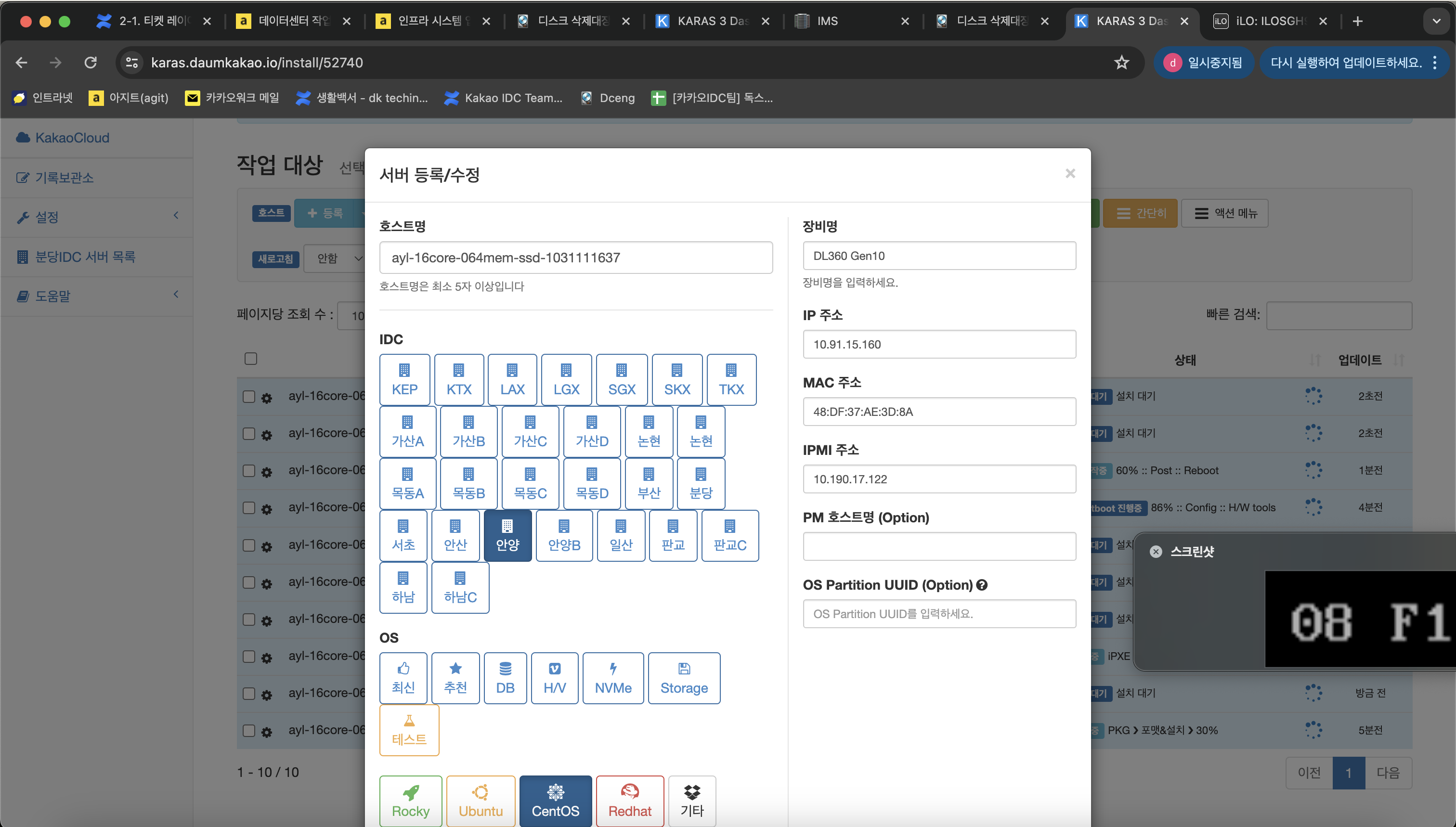
Task: Pick 안양B data center
Action: 564,536
